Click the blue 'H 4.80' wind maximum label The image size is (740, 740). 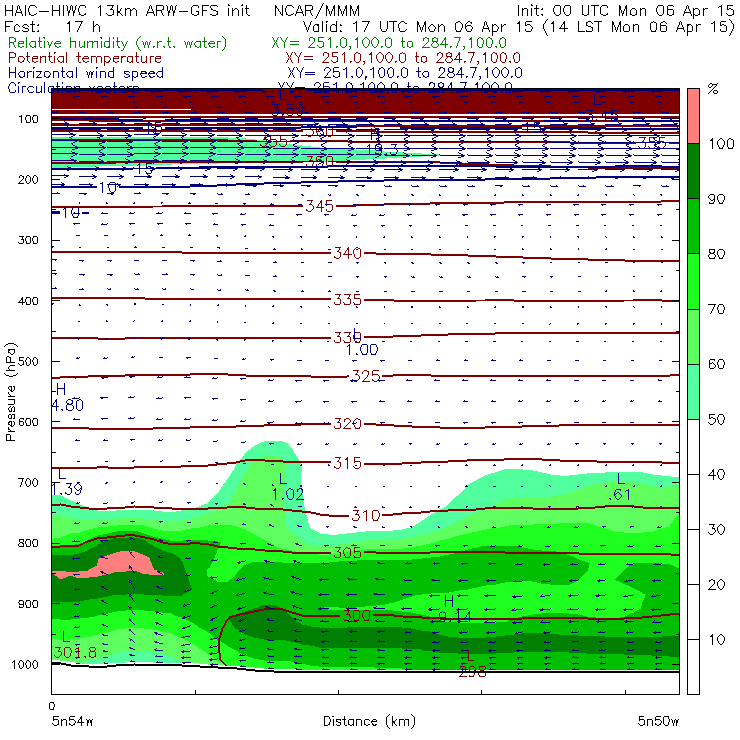(67, 397)
